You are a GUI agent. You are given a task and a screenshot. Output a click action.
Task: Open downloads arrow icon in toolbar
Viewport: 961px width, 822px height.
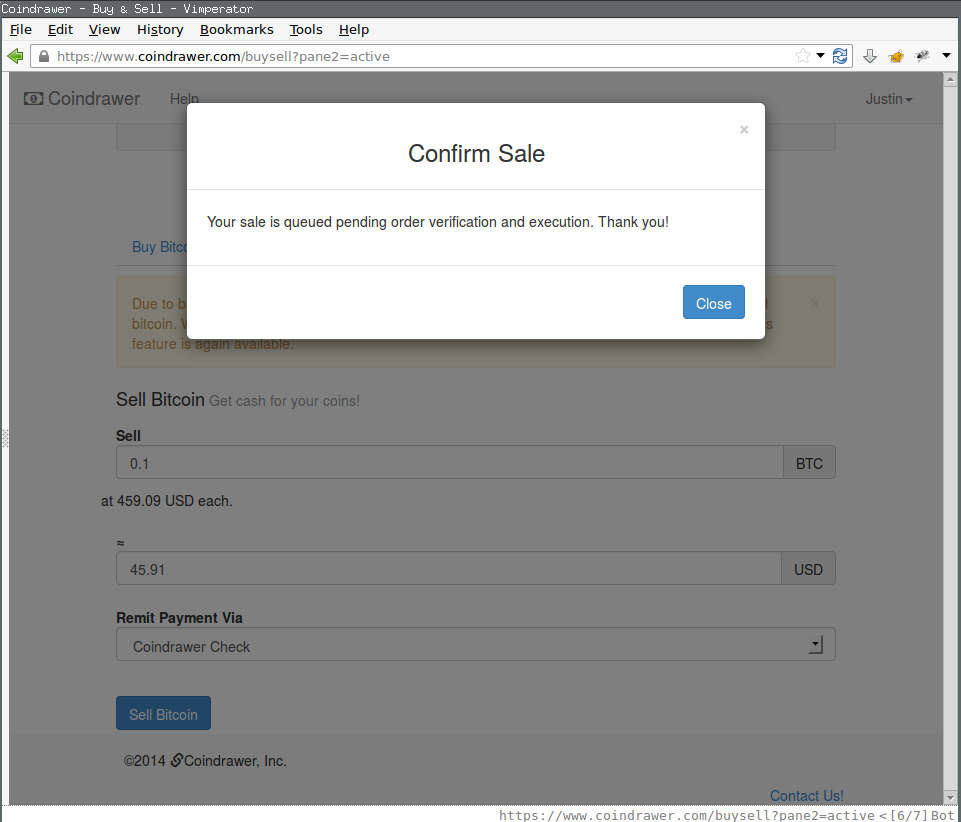click(870, 56)
